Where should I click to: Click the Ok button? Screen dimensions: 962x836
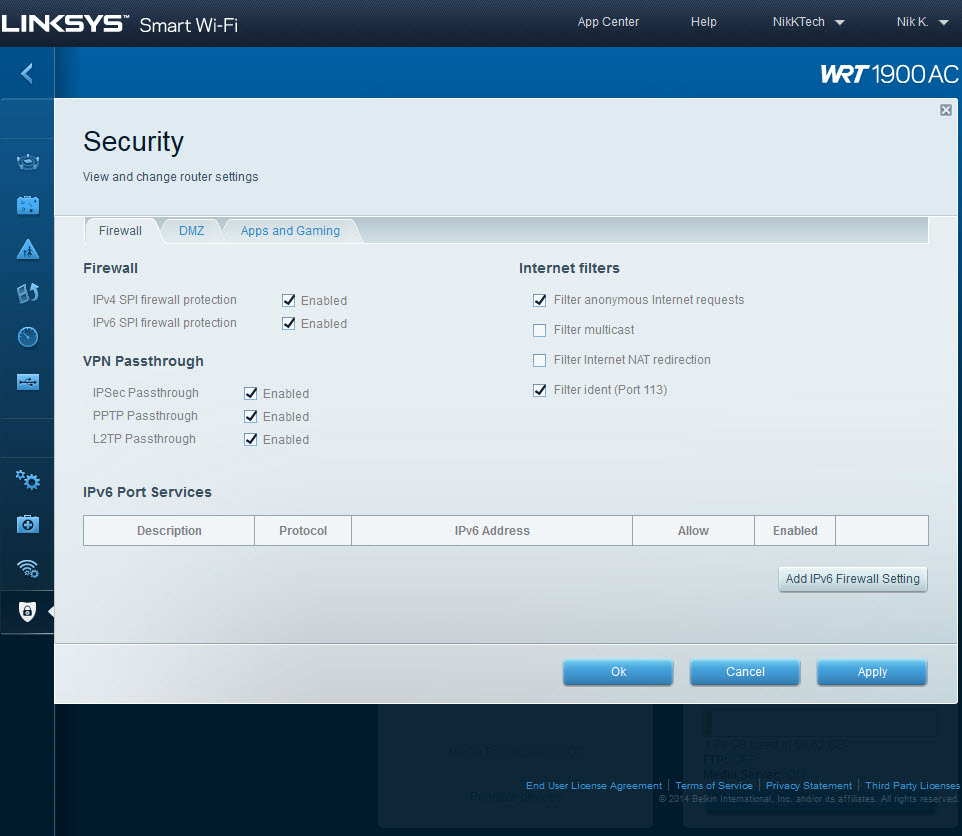[x=618, y=672]
